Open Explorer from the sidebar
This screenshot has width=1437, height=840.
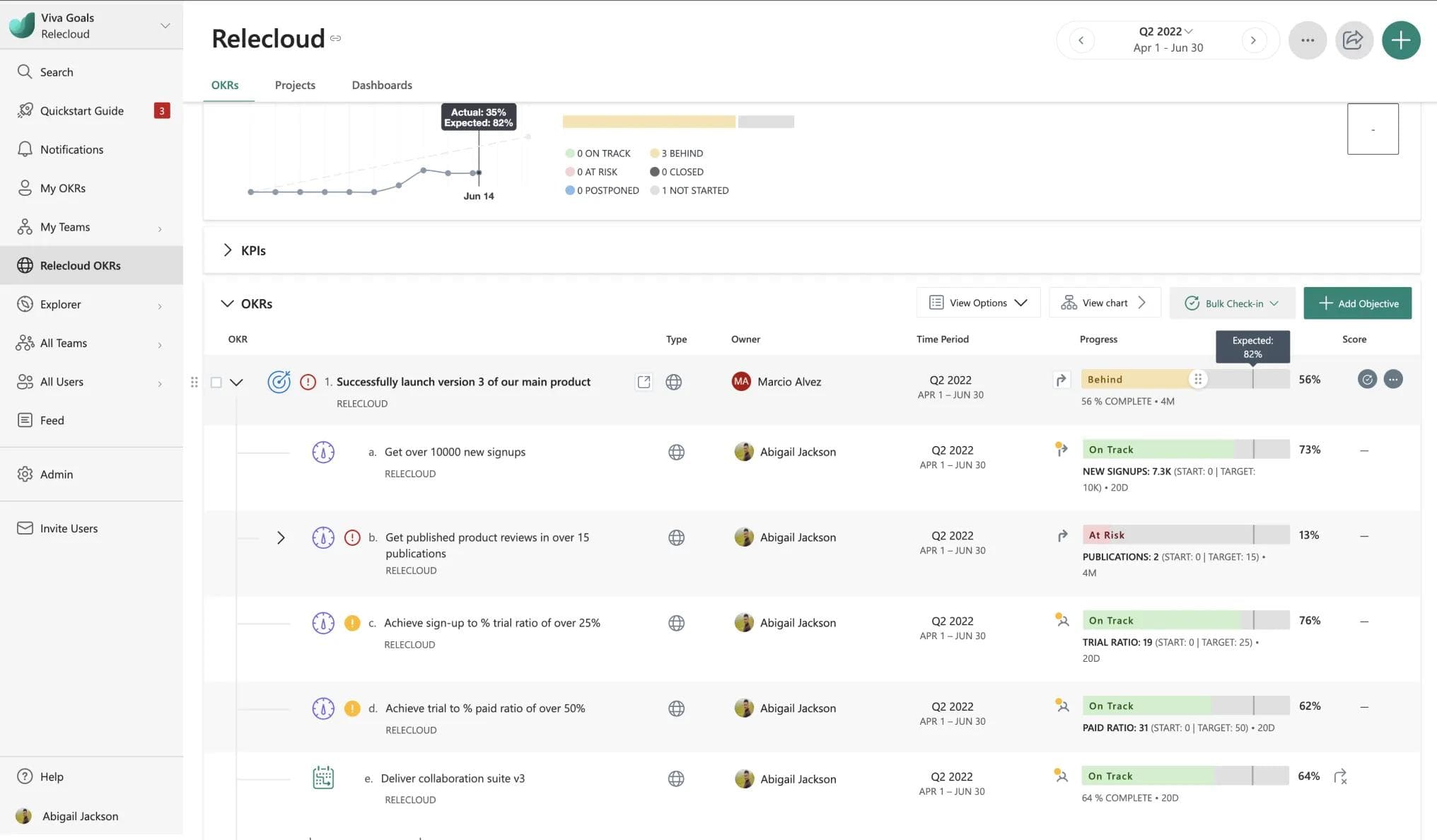pos(61,304)
